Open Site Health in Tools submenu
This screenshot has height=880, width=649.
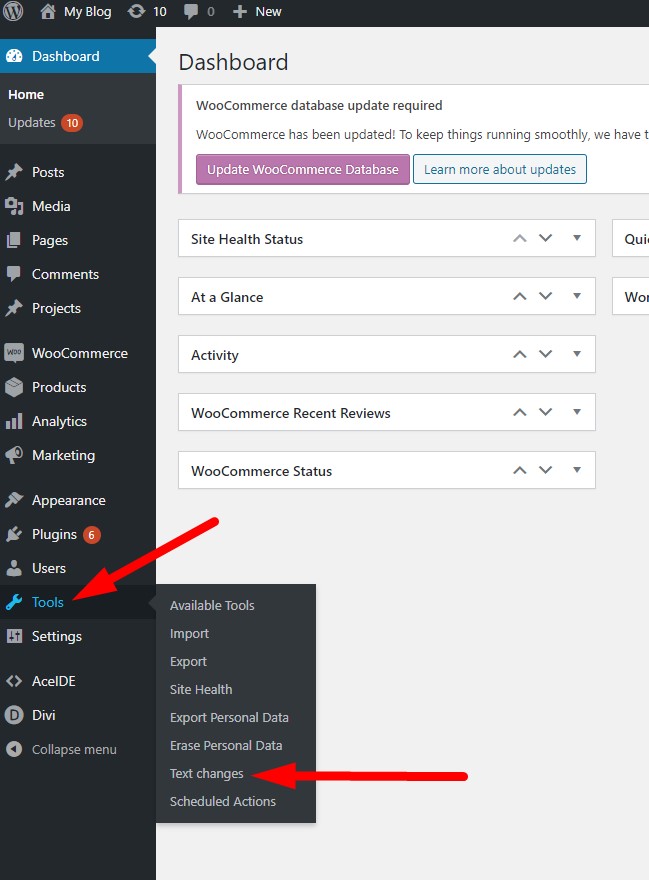[x=201, y=690]
